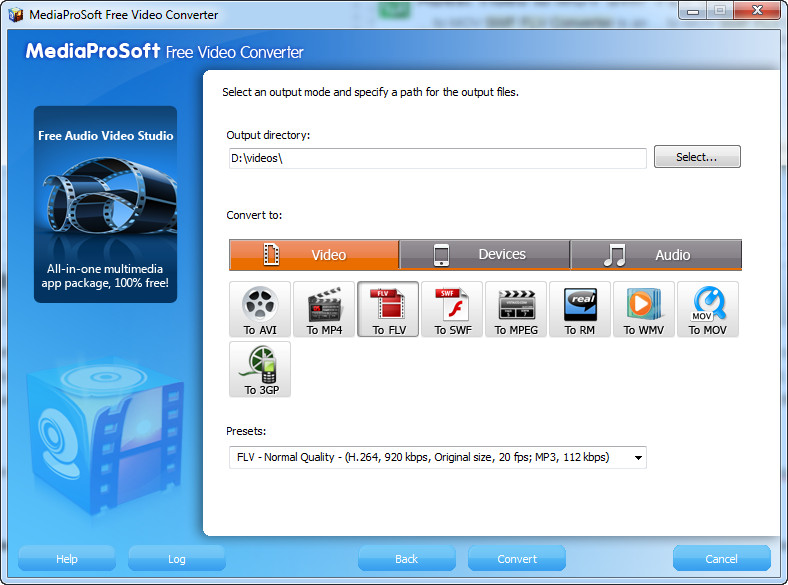Image resolution: width=788 pixels, height=585 pixels.
Task: Select the To 3GP mobile format icon
Action: tap(260, 369)
